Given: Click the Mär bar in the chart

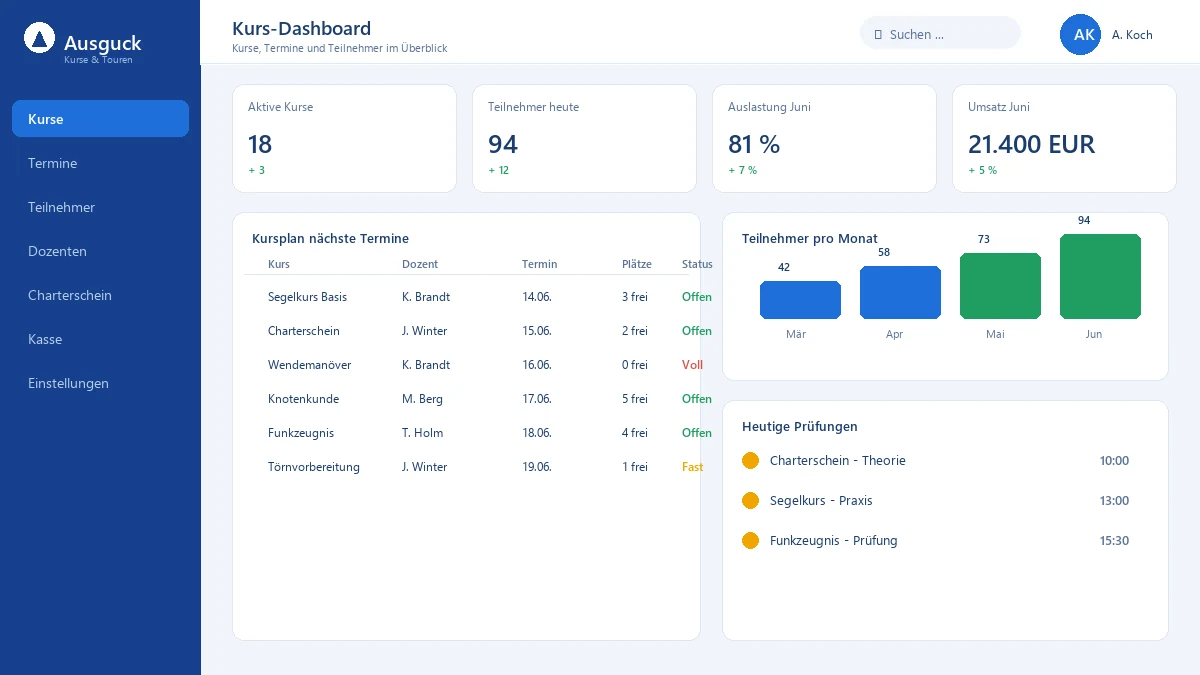Looking at the screenshot, I should [x=800, y=300].
